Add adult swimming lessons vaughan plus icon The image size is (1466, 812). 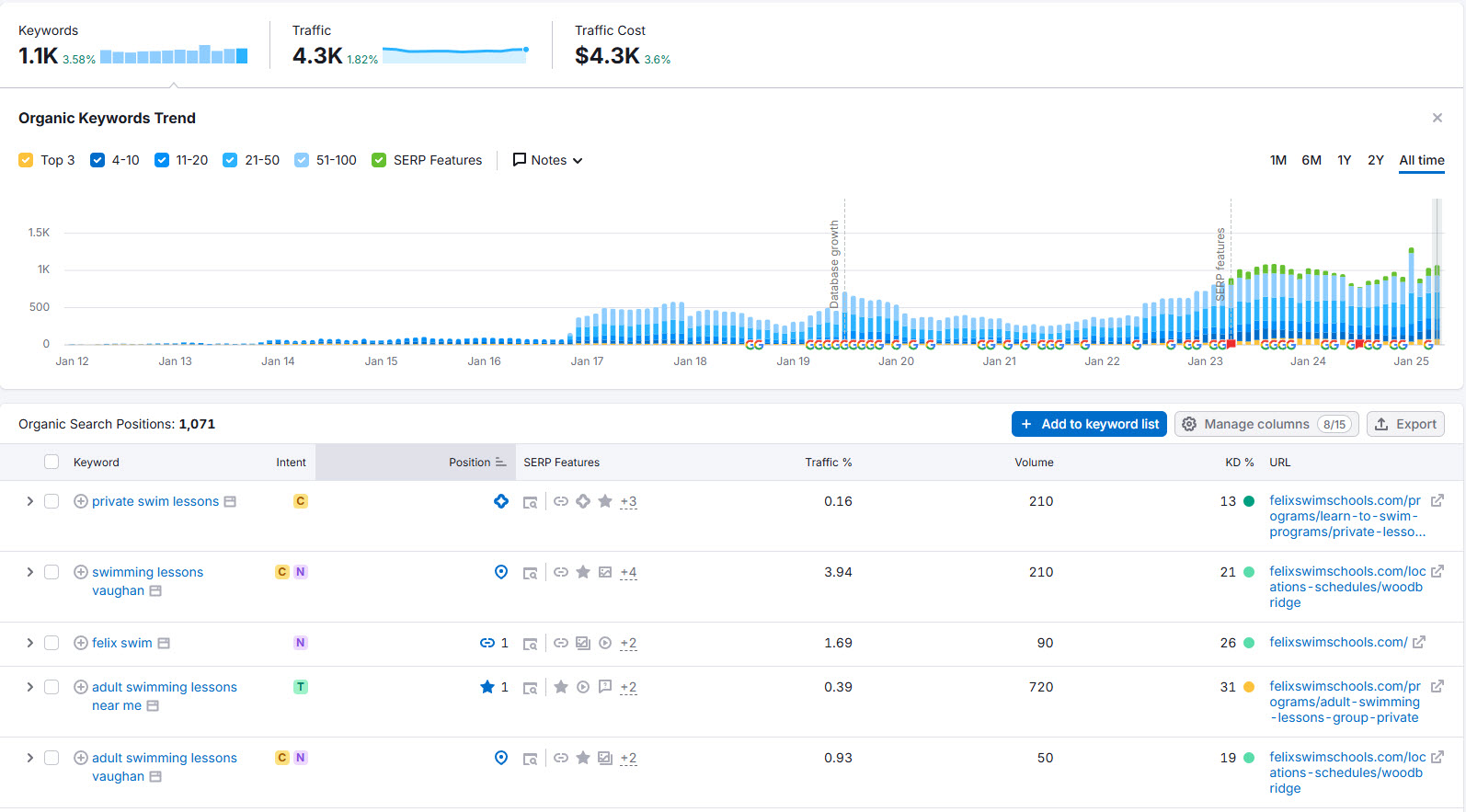(x=81, y=758)
